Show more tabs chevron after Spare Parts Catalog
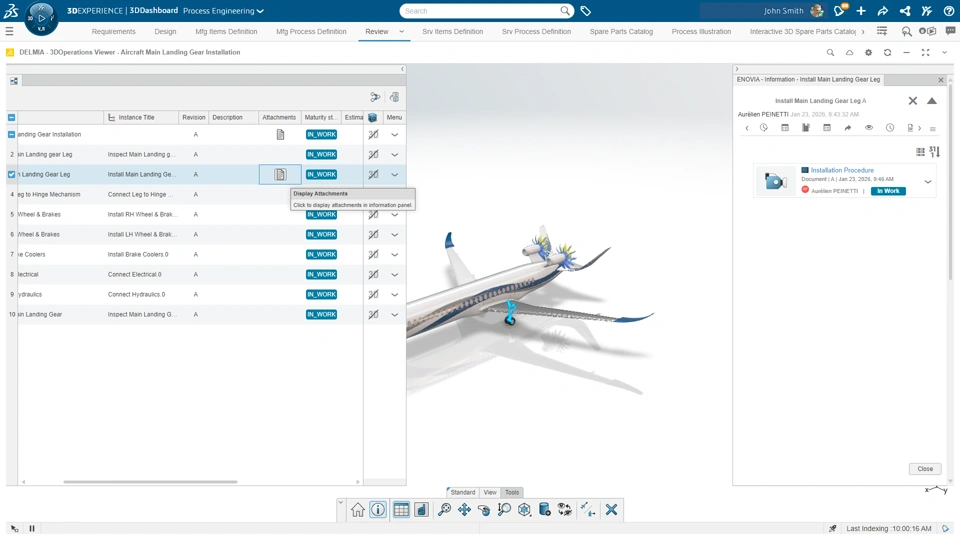The height and width of the screenshot is (540, 960). [x=863, y=31]
